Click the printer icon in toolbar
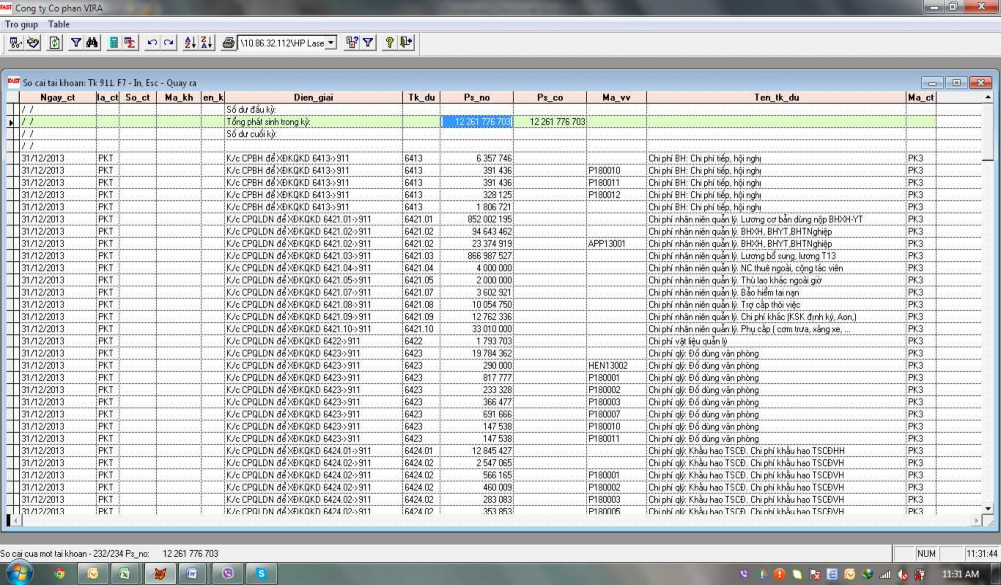This screenshot has height=585, width=1001. [x=229, y=43]
